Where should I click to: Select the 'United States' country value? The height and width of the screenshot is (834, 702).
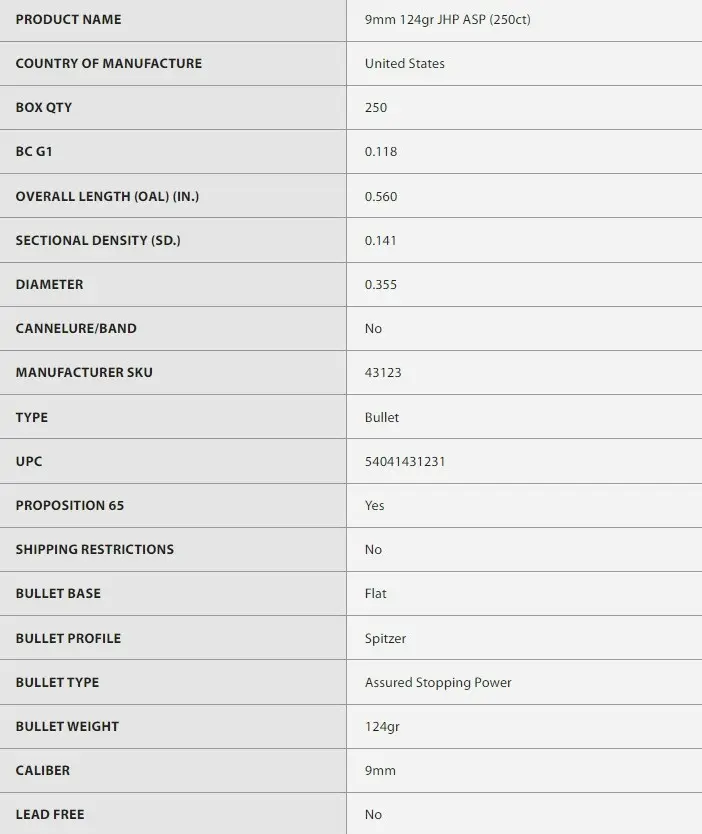(x=404, y=63)
